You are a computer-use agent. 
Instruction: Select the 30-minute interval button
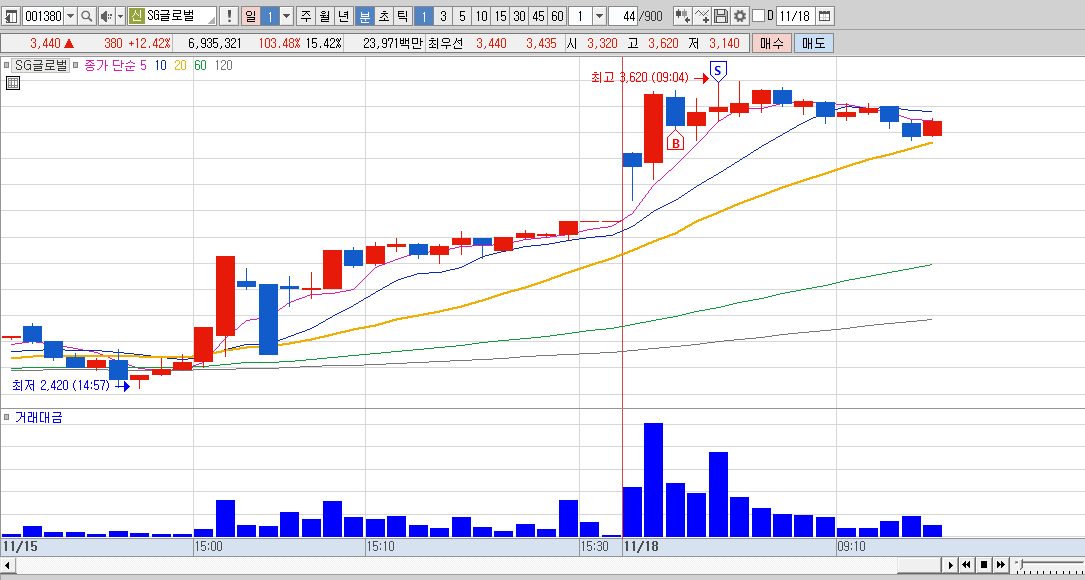tap(519, 16)
